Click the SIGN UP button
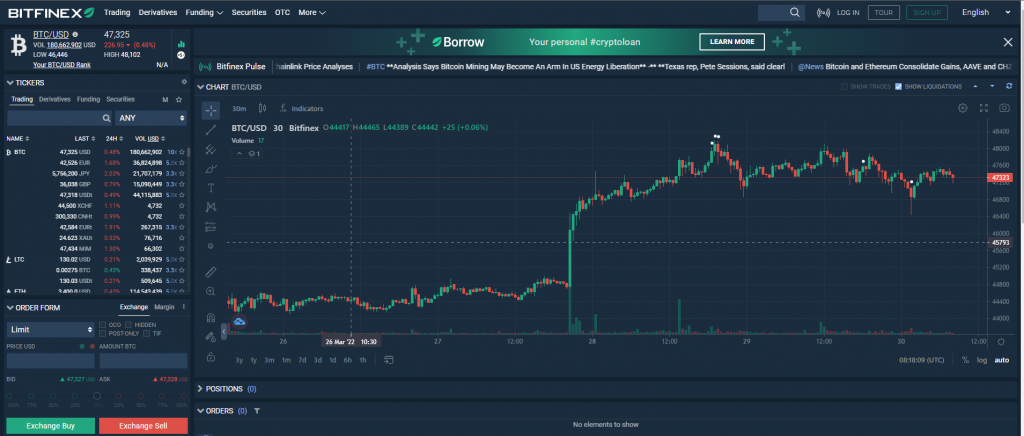Screen dimensions: 1024x436 [927, 12]
